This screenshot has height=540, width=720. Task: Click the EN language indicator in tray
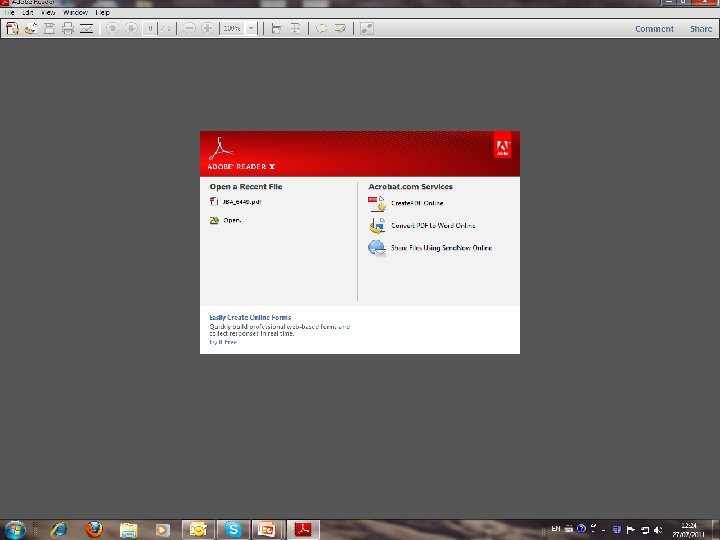[x=556, y=529]
